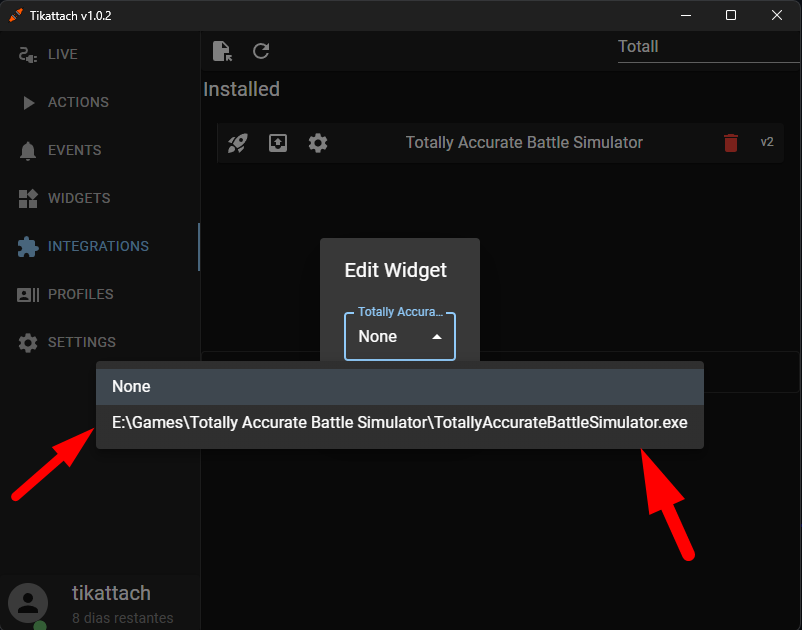
Task: Click the Installed heading
Action: [x=241, y=89]
